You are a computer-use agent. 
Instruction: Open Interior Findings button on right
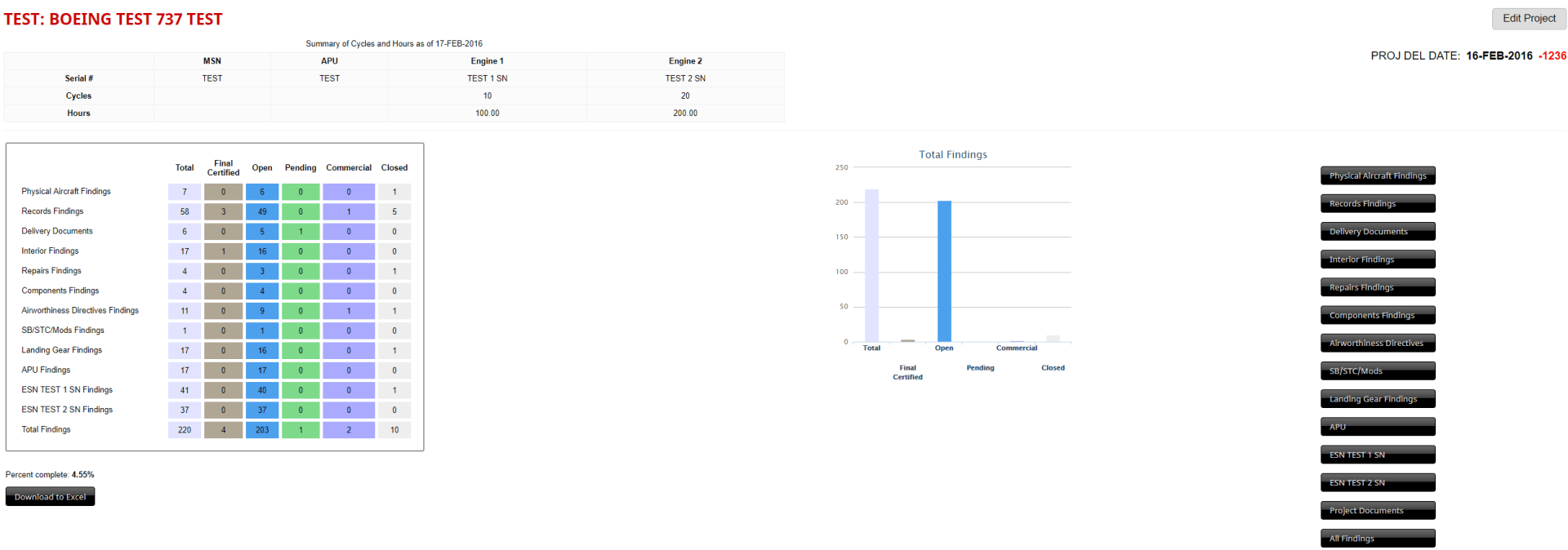(1378, 259)
